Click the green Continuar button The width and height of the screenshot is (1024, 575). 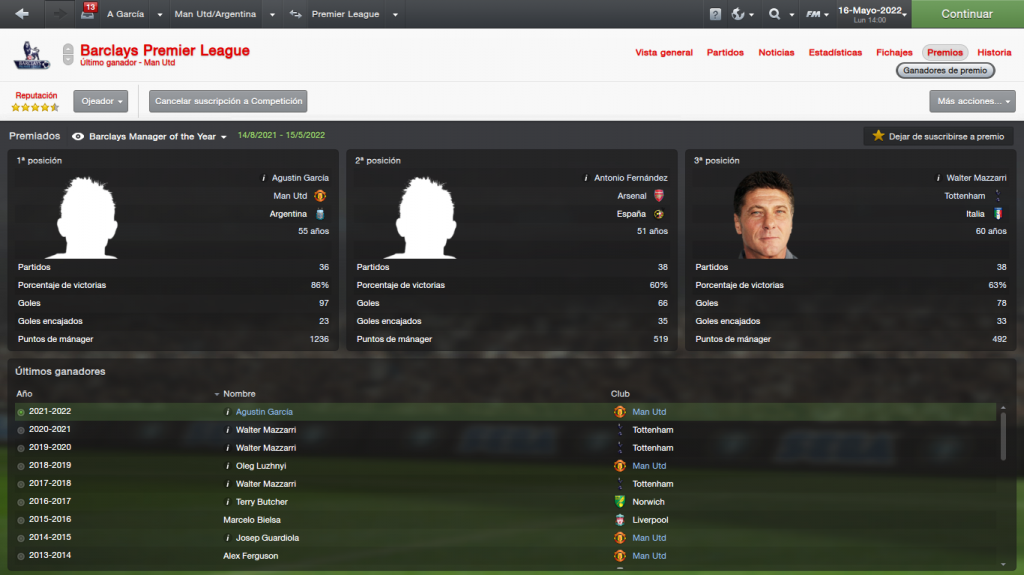[967, 14]
